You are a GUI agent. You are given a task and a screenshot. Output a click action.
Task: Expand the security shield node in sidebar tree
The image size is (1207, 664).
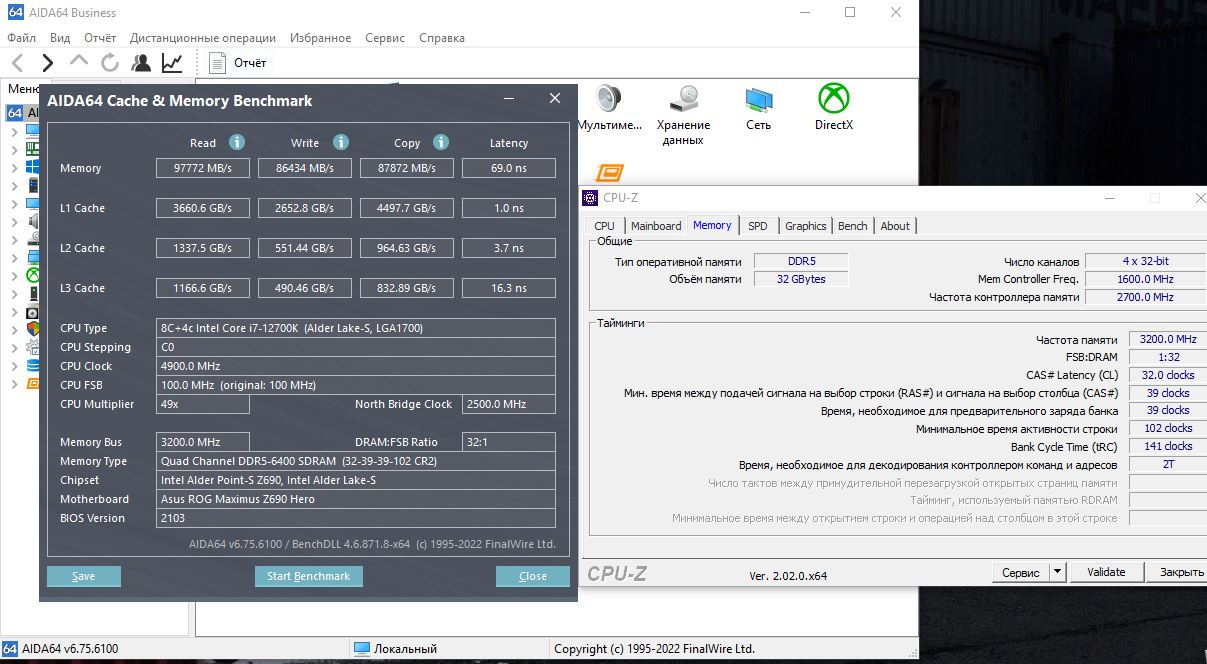14,330
